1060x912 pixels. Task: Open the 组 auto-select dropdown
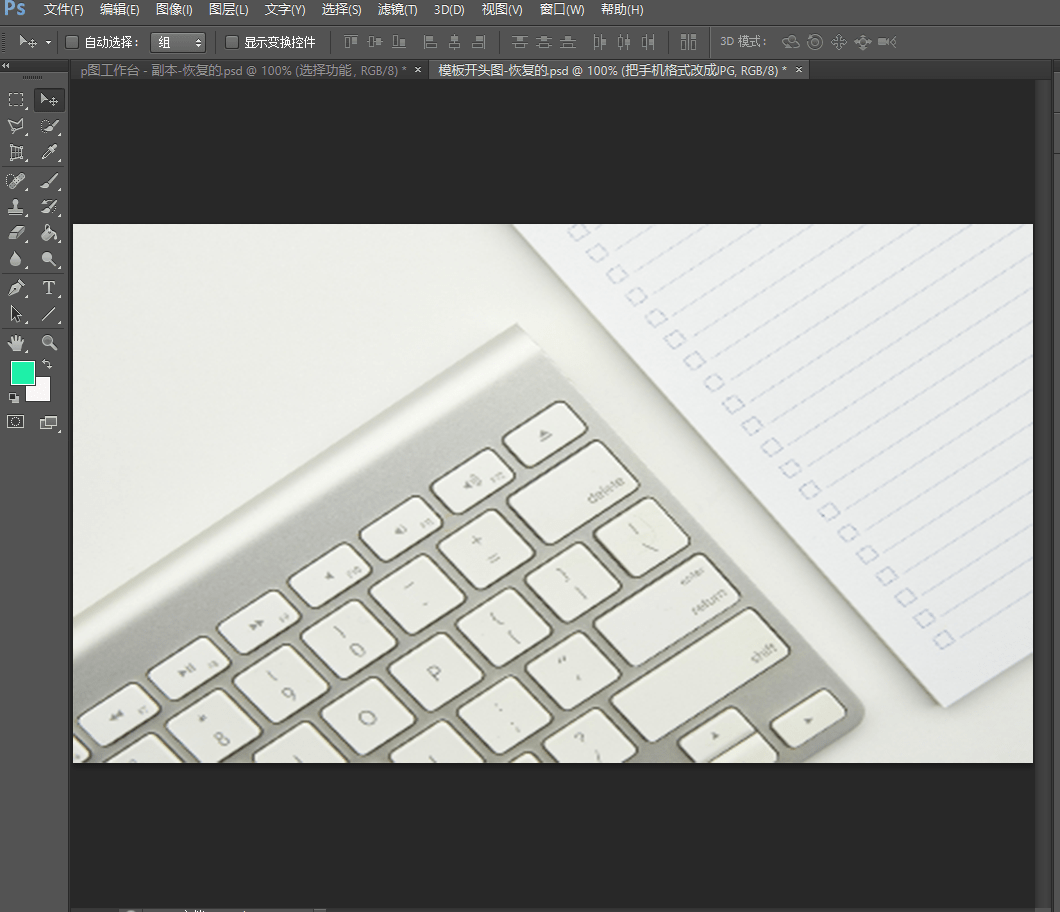click(178, 42)
